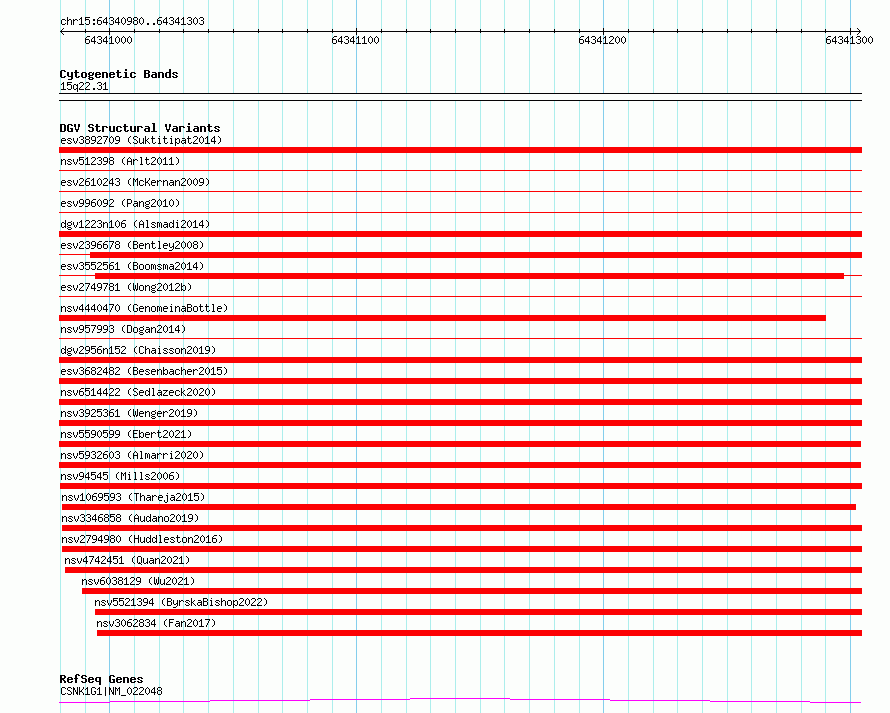Click nsv5521394 (ByrskaBishop2022) label

(x=181, y=602)
